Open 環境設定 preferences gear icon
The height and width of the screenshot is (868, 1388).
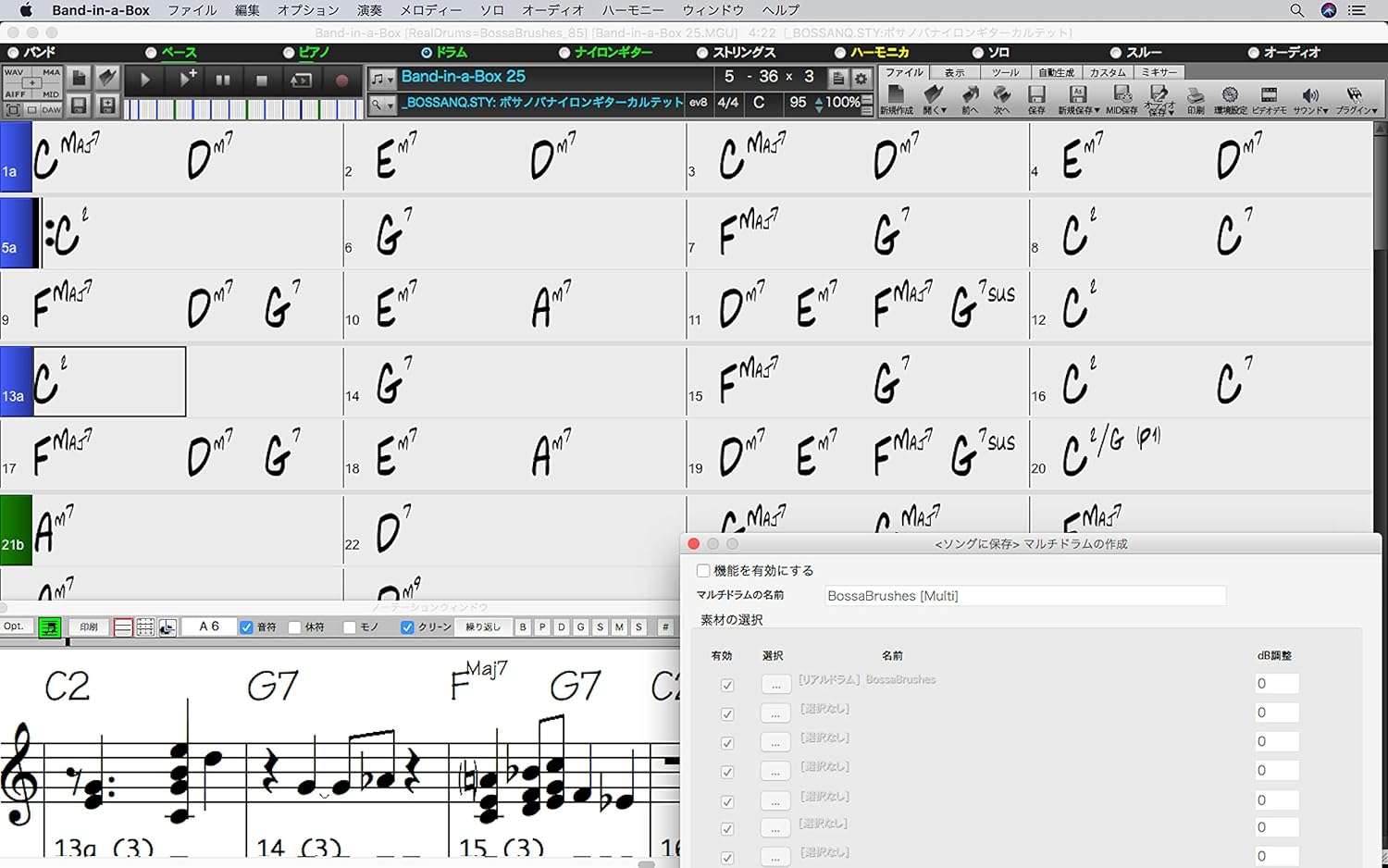(1230, 98)
